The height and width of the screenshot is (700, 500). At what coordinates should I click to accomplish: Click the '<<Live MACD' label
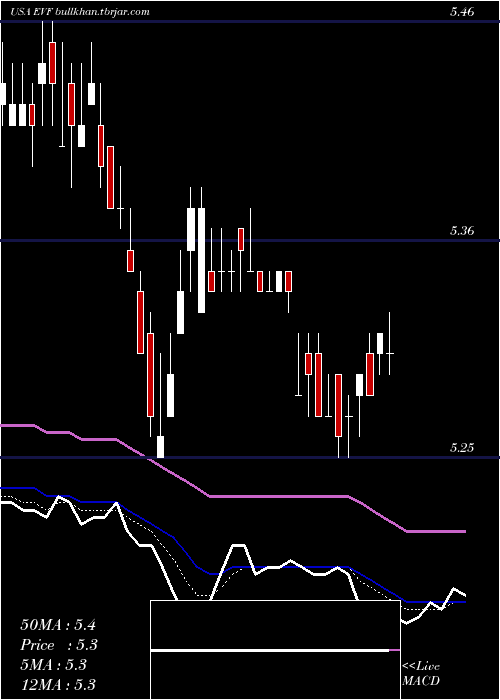coord(421,673)
